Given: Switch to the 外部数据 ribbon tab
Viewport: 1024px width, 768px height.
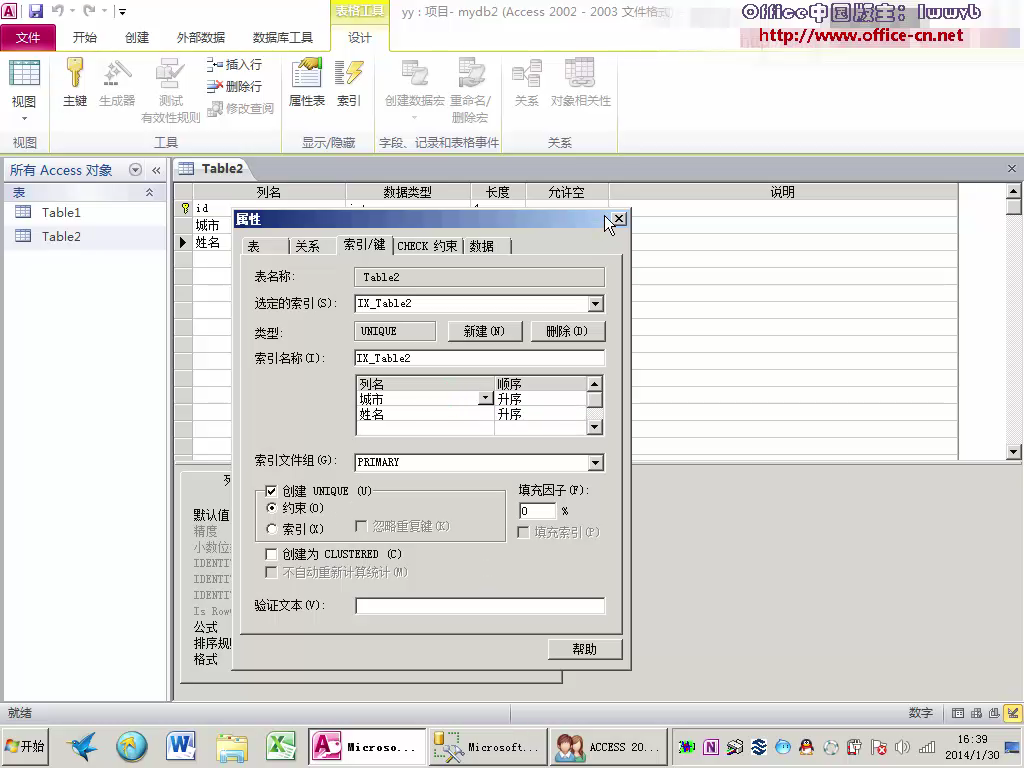Looking at the screenshot, I should [200, 37].
